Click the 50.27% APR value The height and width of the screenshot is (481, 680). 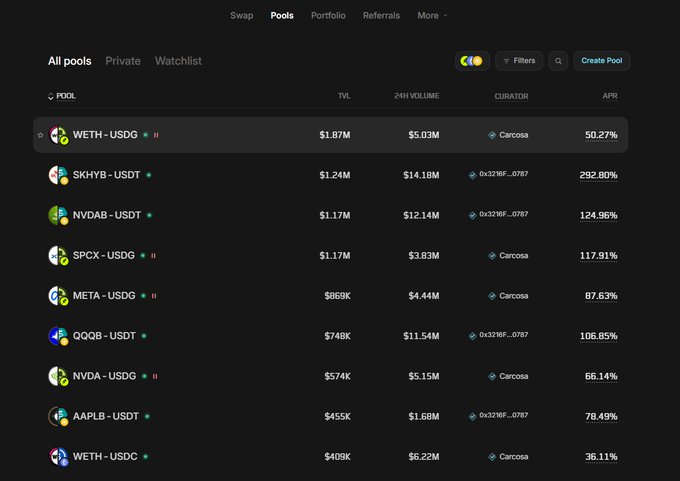click(x=601, y=135)
